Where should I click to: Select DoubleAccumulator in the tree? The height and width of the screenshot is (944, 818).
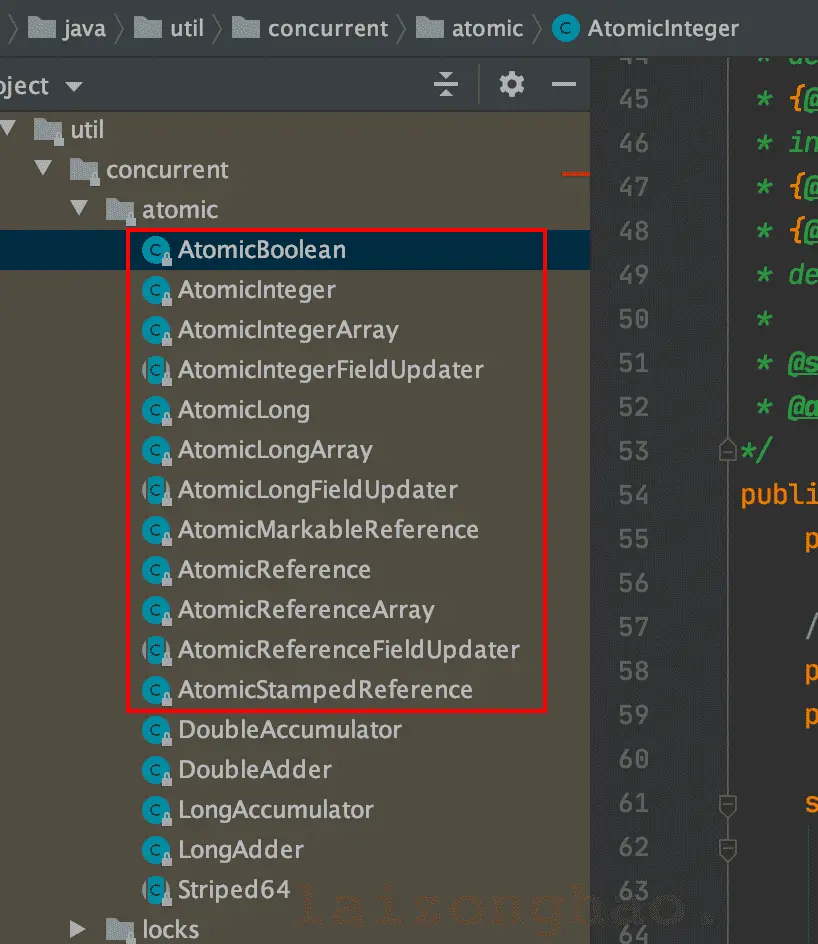click(x=290, y=730)
